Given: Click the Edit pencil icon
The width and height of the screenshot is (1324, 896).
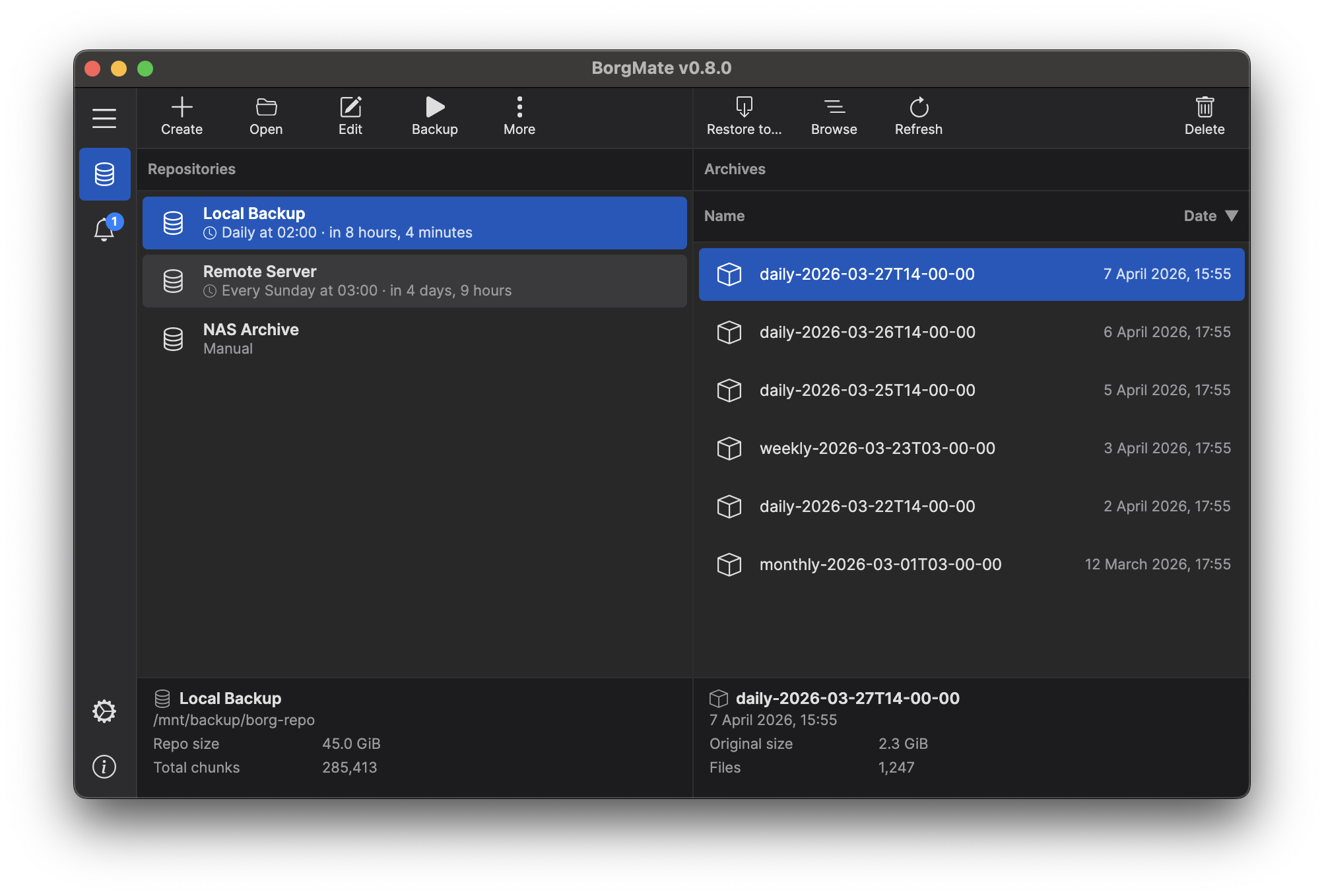Looking at the screenshot, I should [350, 108].
